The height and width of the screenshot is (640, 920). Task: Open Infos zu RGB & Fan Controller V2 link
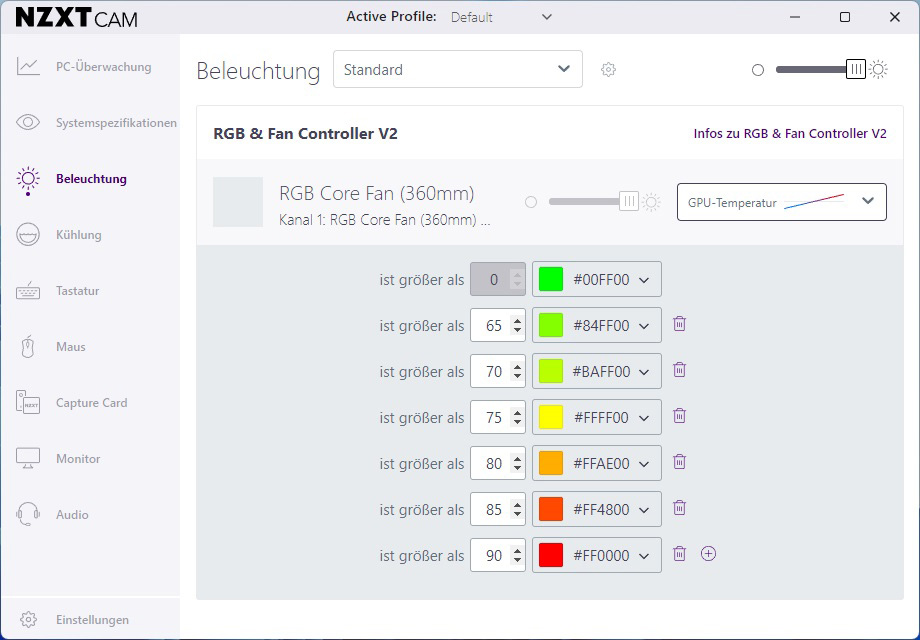[790, 134]
